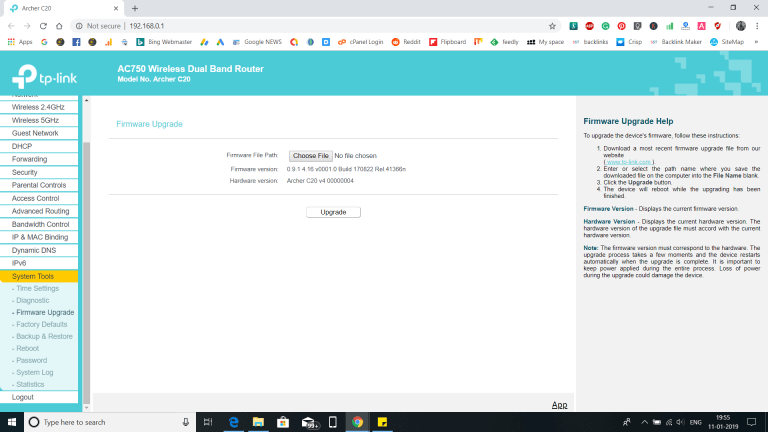
Task: Go to System Log page
Action: tap(35, 372)
